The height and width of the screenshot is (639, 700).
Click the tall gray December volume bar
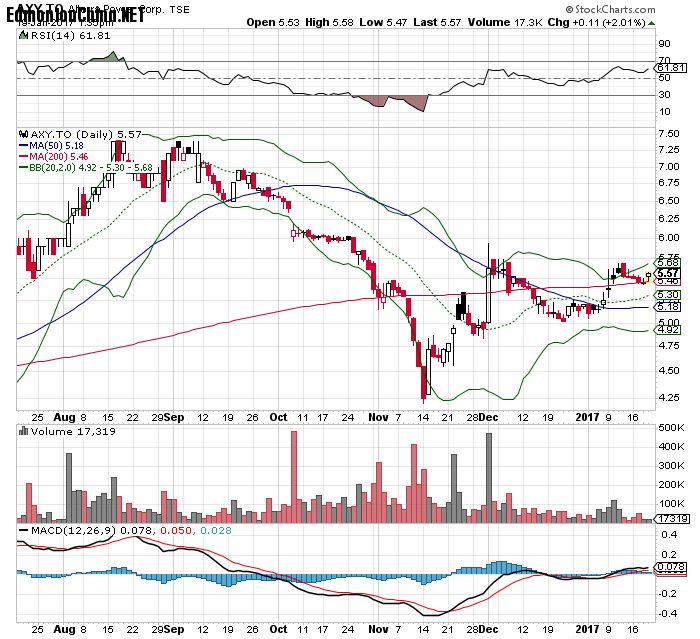pos(489,478)
